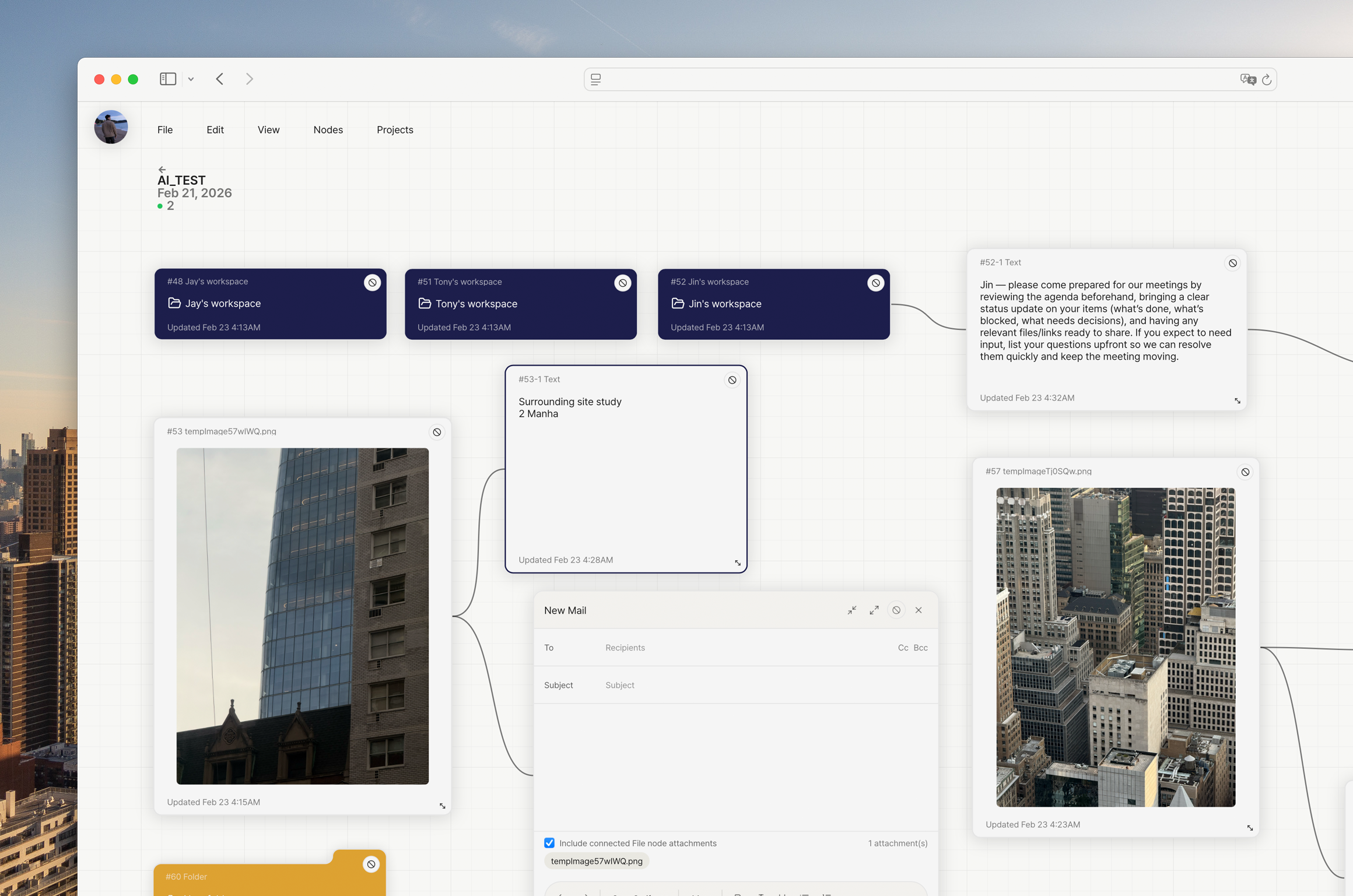Open the Projects menu
Screen dimensions: 1353x896
(395, 130)
